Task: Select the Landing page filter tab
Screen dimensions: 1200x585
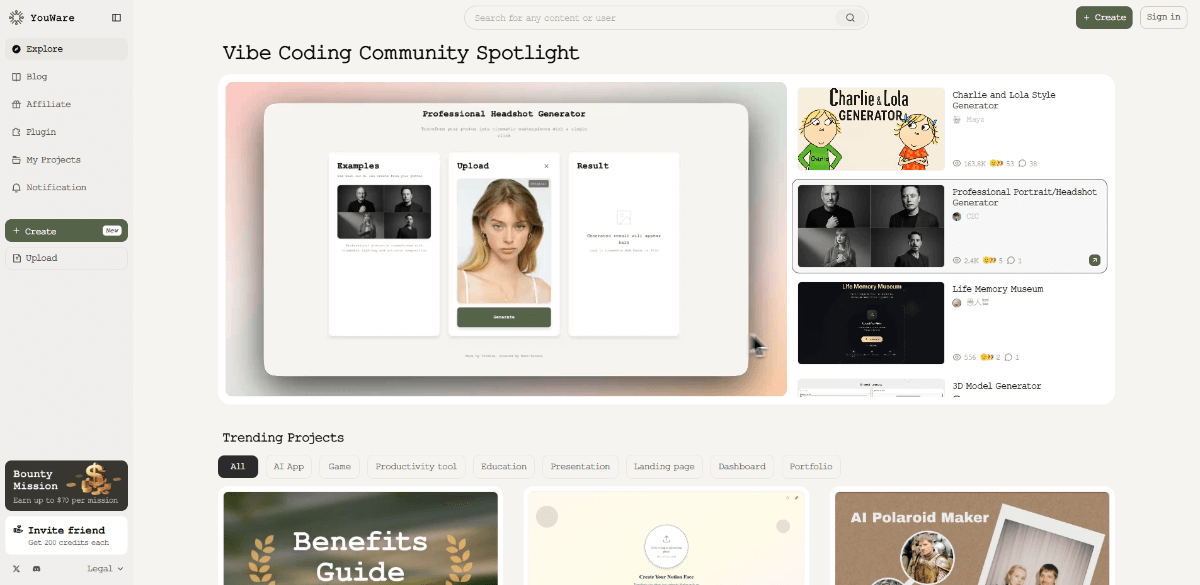Action: pos(664,467)
